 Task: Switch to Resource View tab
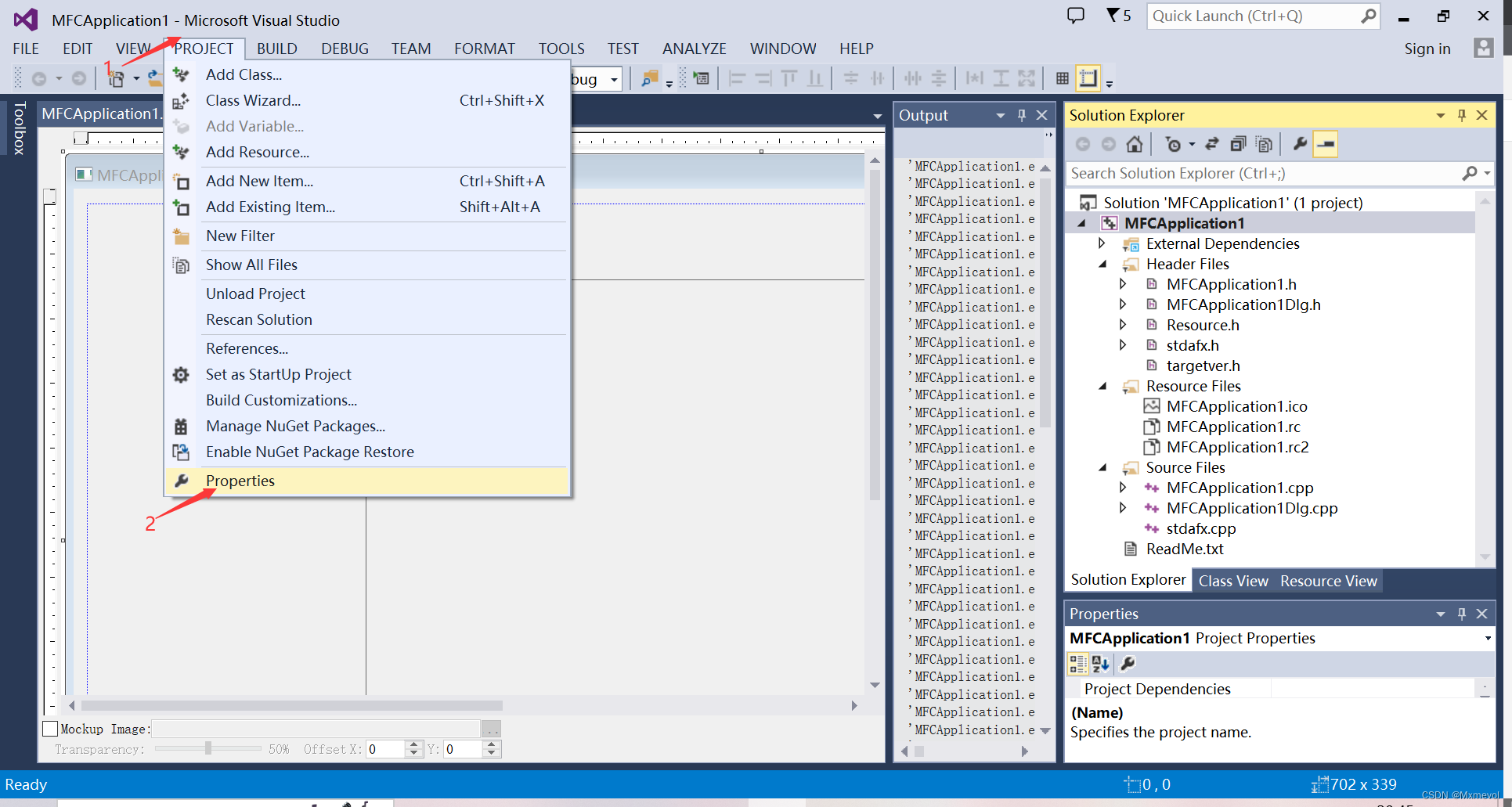coord(1328,581)
